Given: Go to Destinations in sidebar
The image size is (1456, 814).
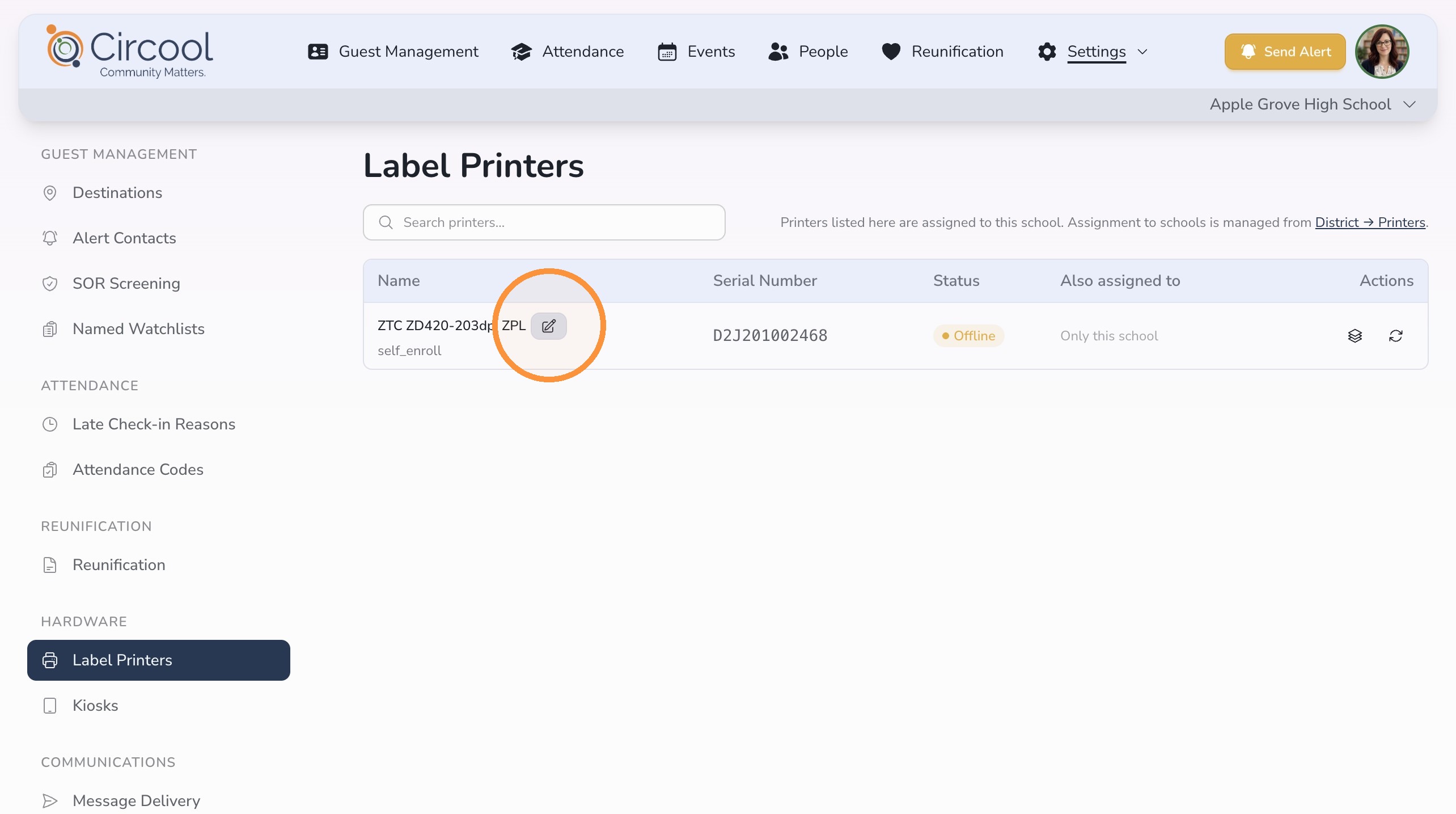Looking at the screenshot, I should 159,193.
